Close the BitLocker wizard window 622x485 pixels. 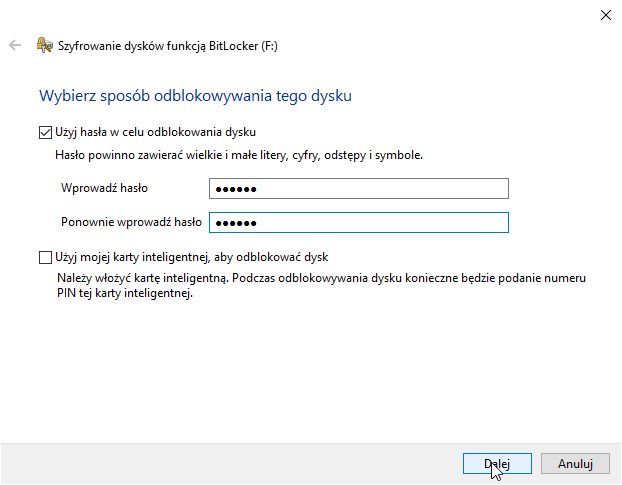[605, 14]
